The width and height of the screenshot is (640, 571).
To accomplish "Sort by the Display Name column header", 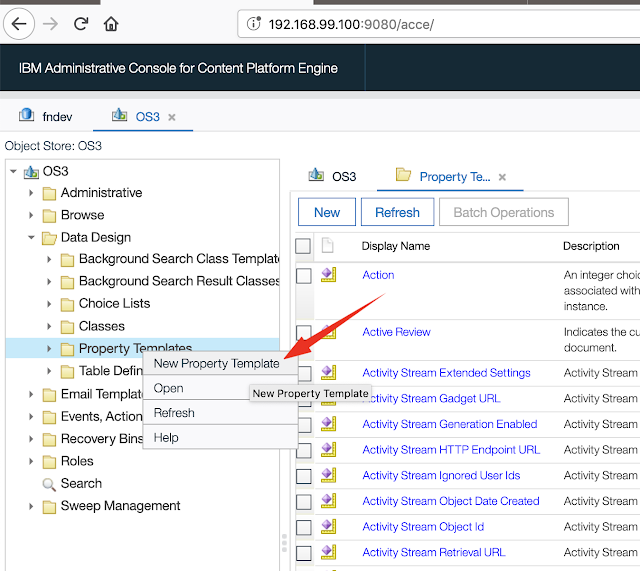I will pos(396,246).
